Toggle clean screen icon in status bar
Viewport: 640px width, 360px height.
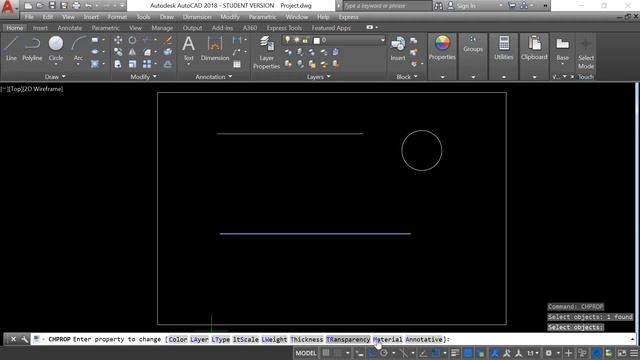(622, 353)
